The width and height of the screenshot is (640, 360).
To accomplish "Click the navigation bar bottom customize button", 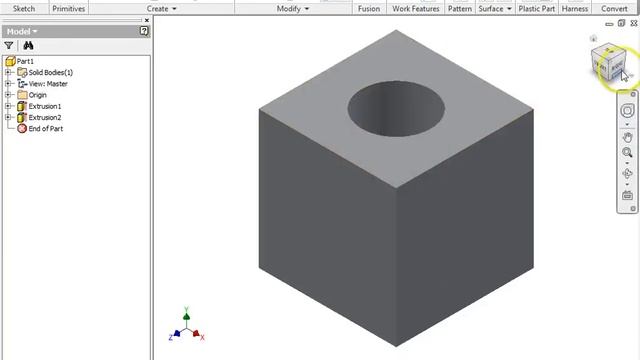I will pos(633,209).
